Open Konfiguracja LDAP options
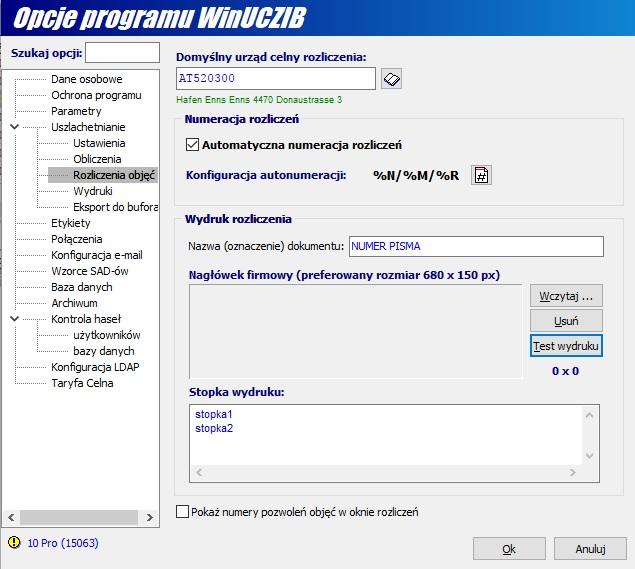Viewport: 635px width, 569px height. (x=95, y=367)
